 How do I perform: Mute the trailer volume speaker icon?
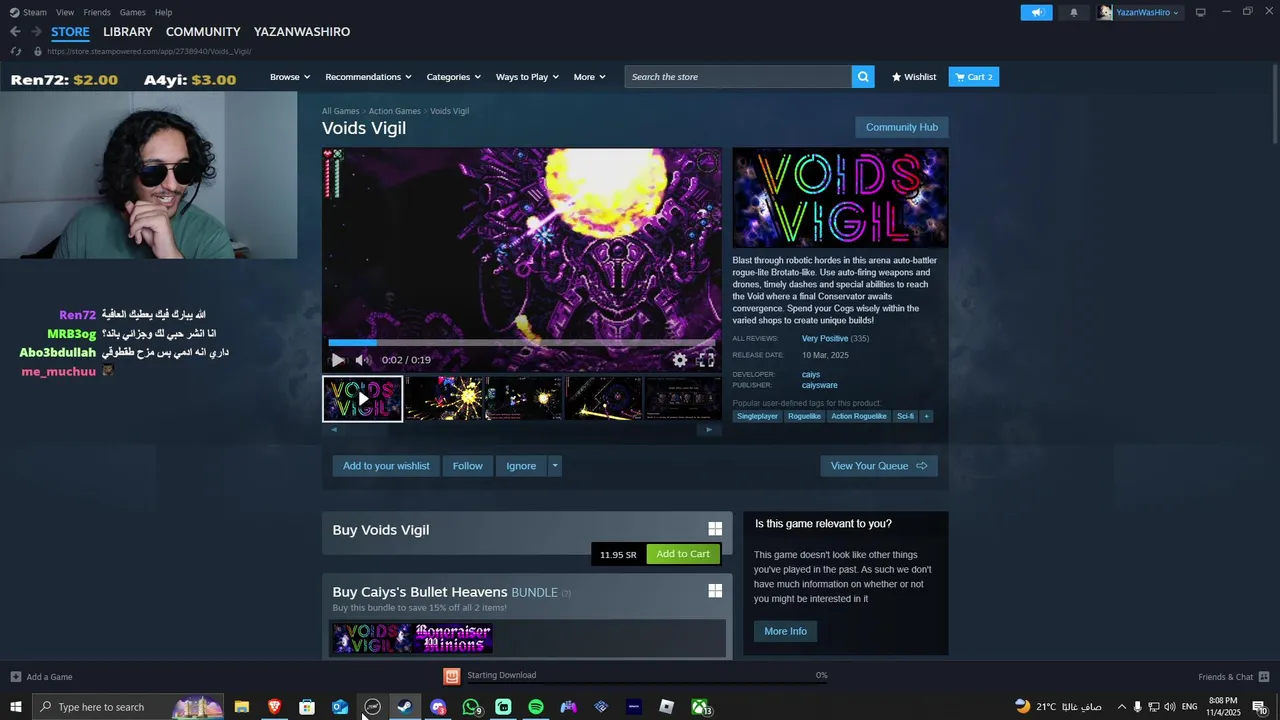pos(363,360)
